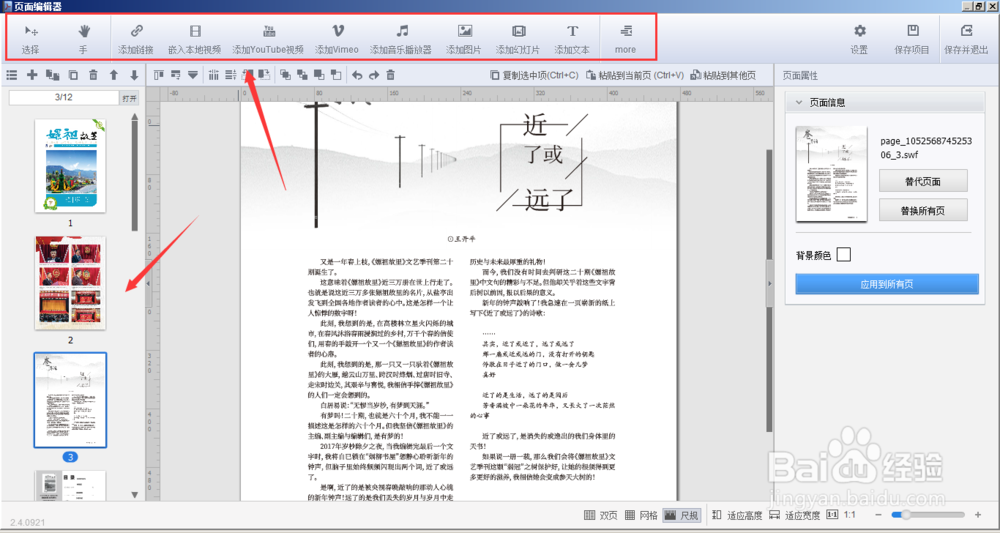Click the 页面属性 panel header

click(800, 76)
